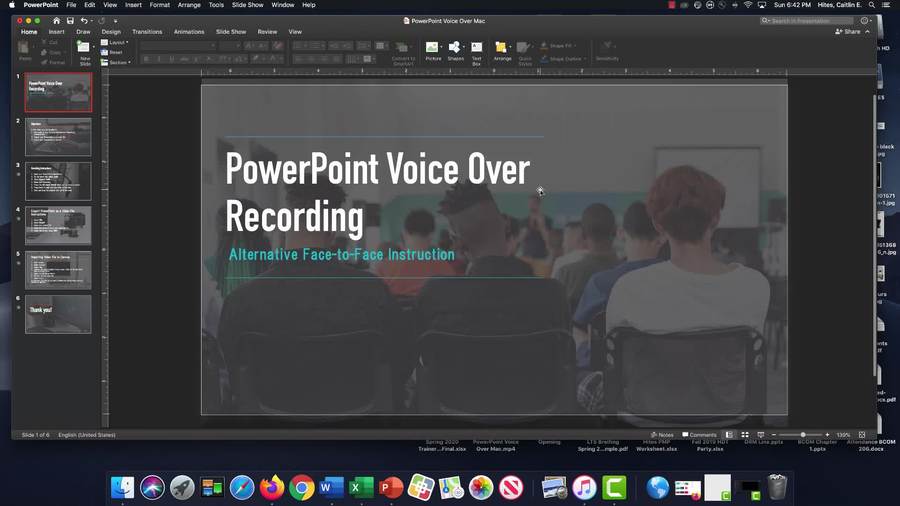Switch to the Design ribbon tab
This screenshot has height=506, width=900.
pos(111,32)
